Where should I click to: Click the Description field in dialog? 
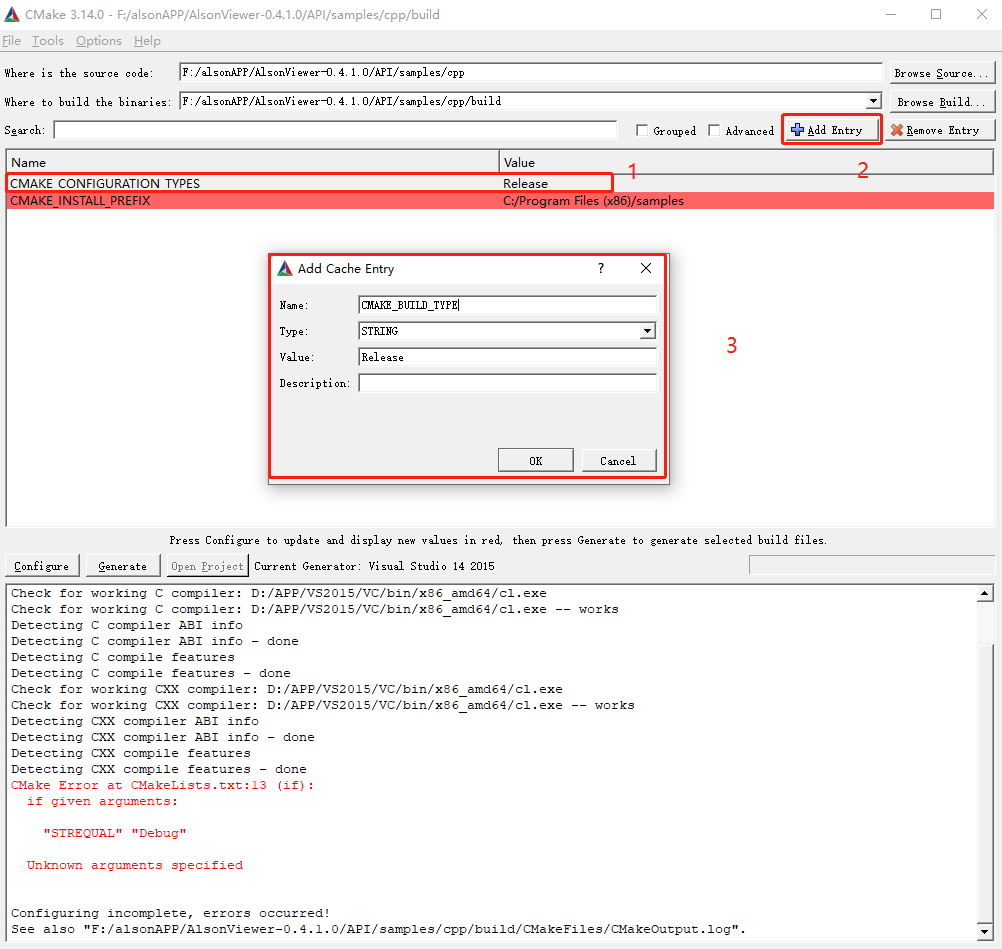(x=507, y=383)
